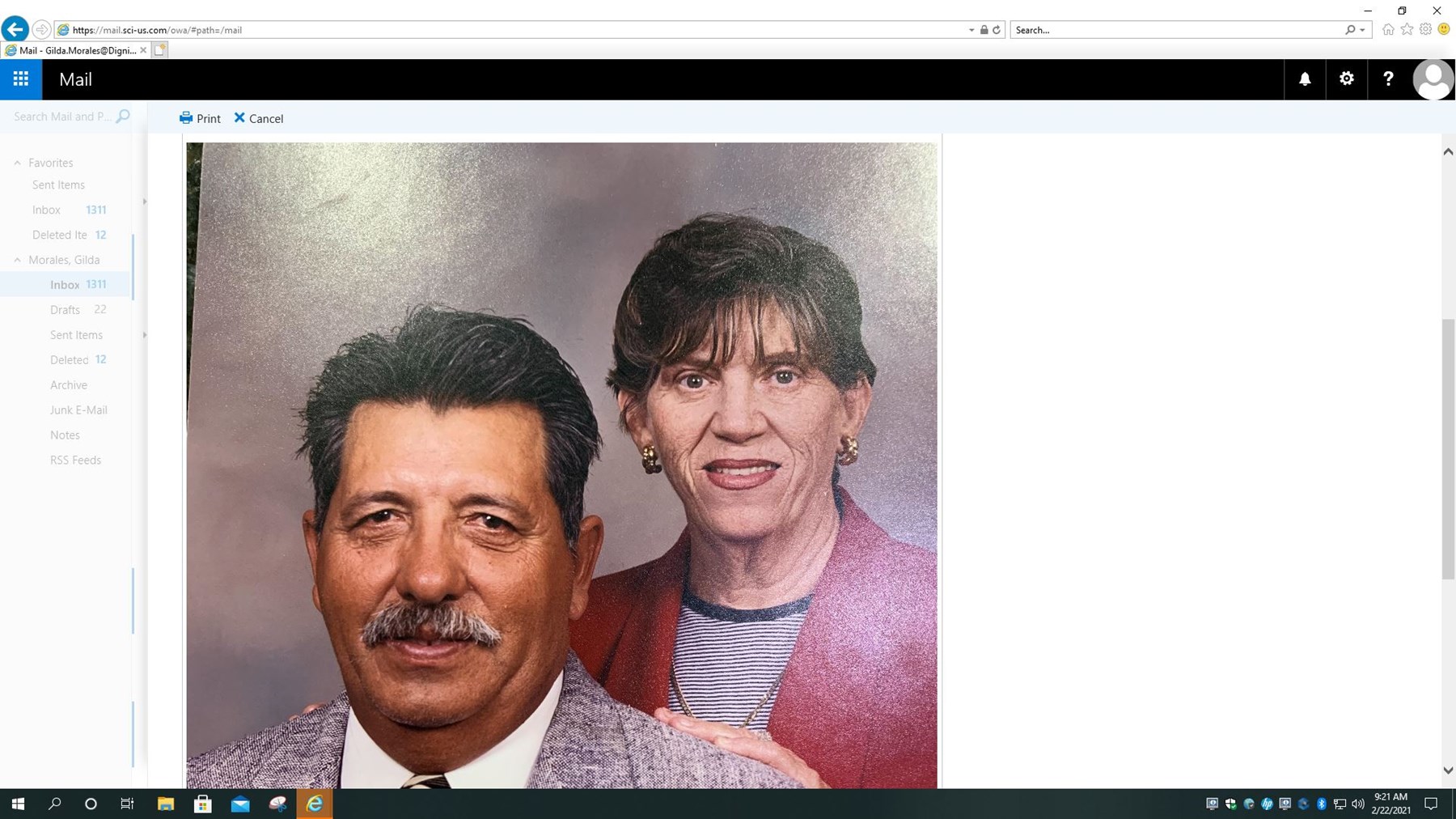Select the Mail - Gilda.Morales browser tab
This screenshot has width=1456, height=819.
[x=73, y=49]
